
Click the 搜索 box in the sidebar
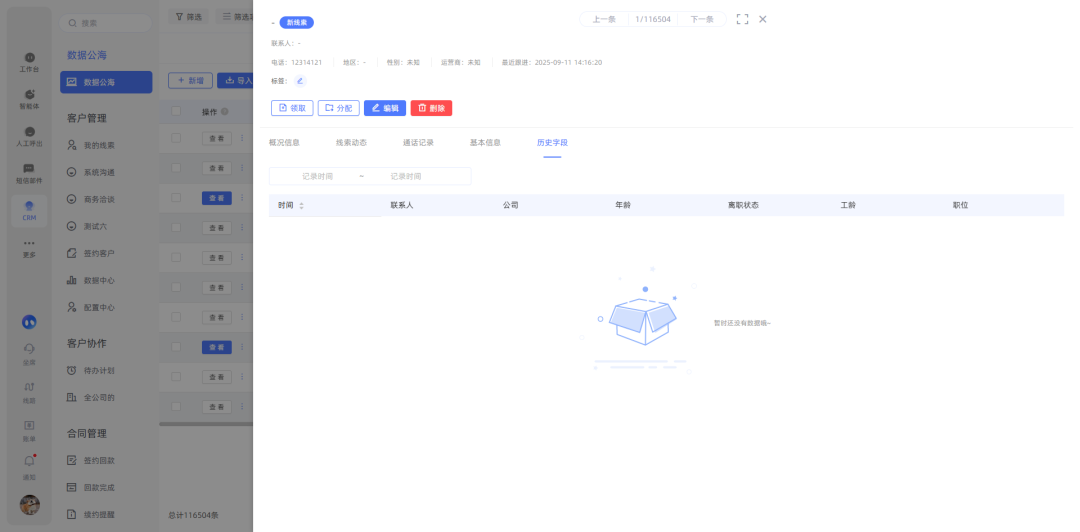(x=110, y=22)
